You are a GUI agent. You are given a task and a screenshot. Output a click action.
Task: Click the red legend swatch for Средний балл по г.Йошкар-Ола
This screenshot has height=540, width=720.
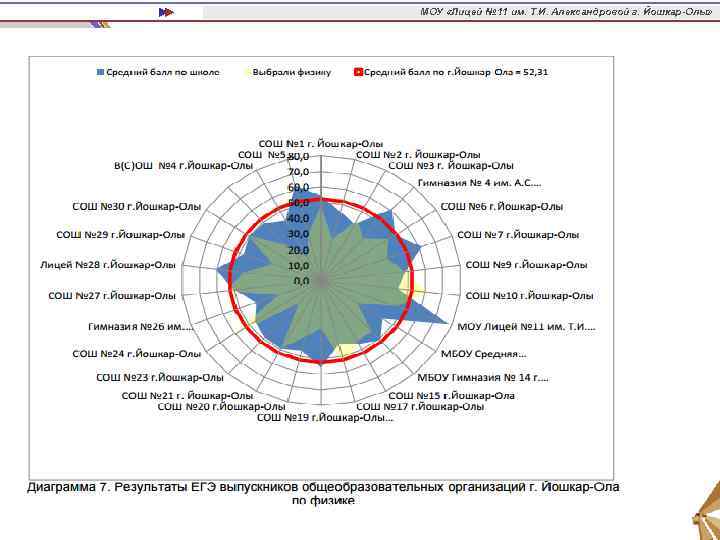(358, 72)
